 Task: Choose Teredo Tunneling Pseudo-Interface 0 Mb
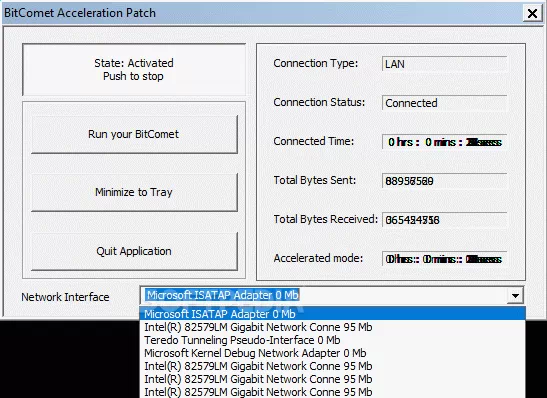pos(332,340)
